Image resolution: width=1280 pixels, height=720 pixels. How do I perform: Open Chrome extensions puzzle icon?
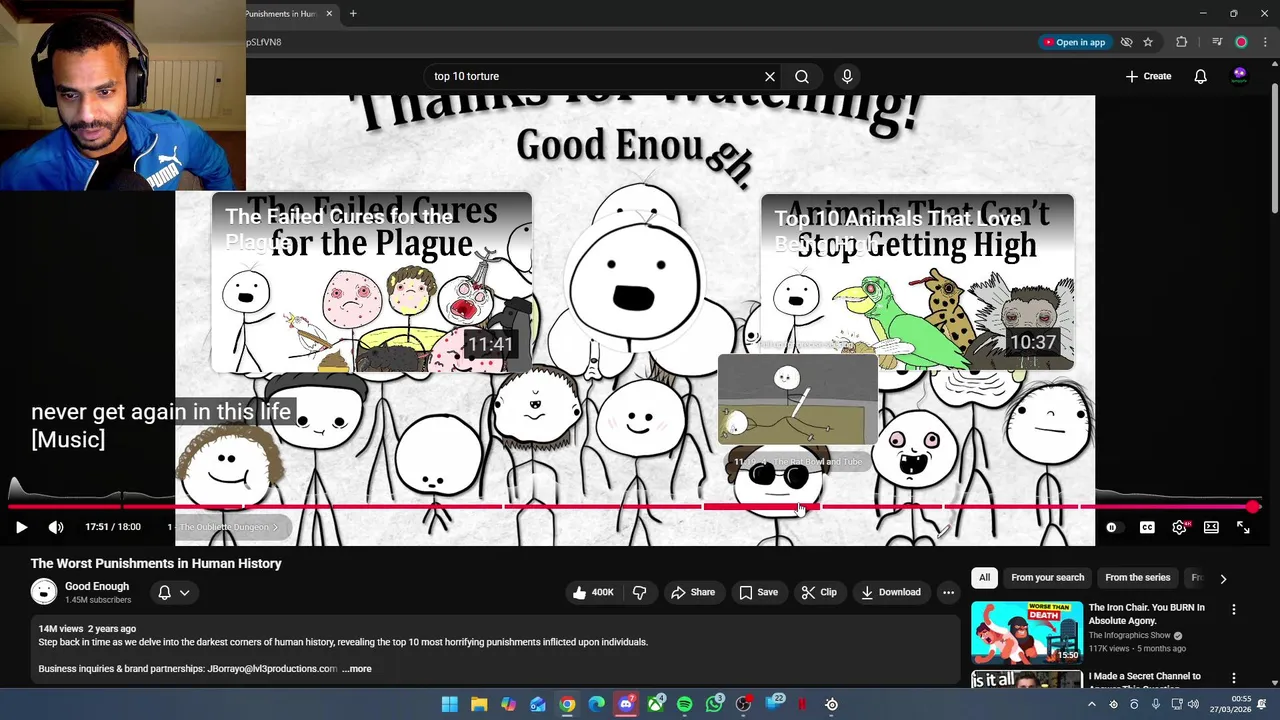pyautogui.click(x=1182, y=42)
